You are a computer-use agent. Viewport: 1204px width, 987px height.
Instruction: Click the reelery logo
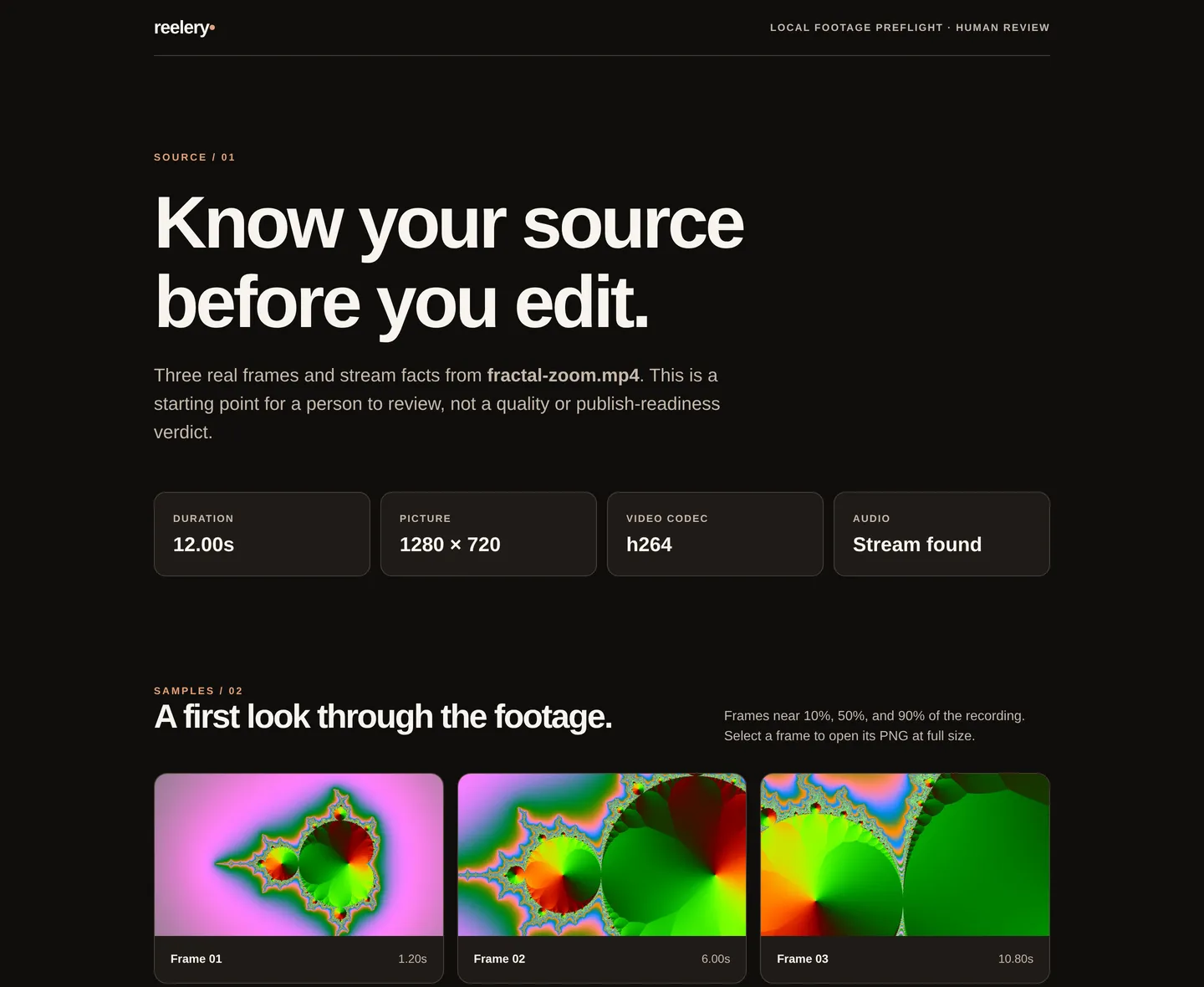(x=184, y=28)
